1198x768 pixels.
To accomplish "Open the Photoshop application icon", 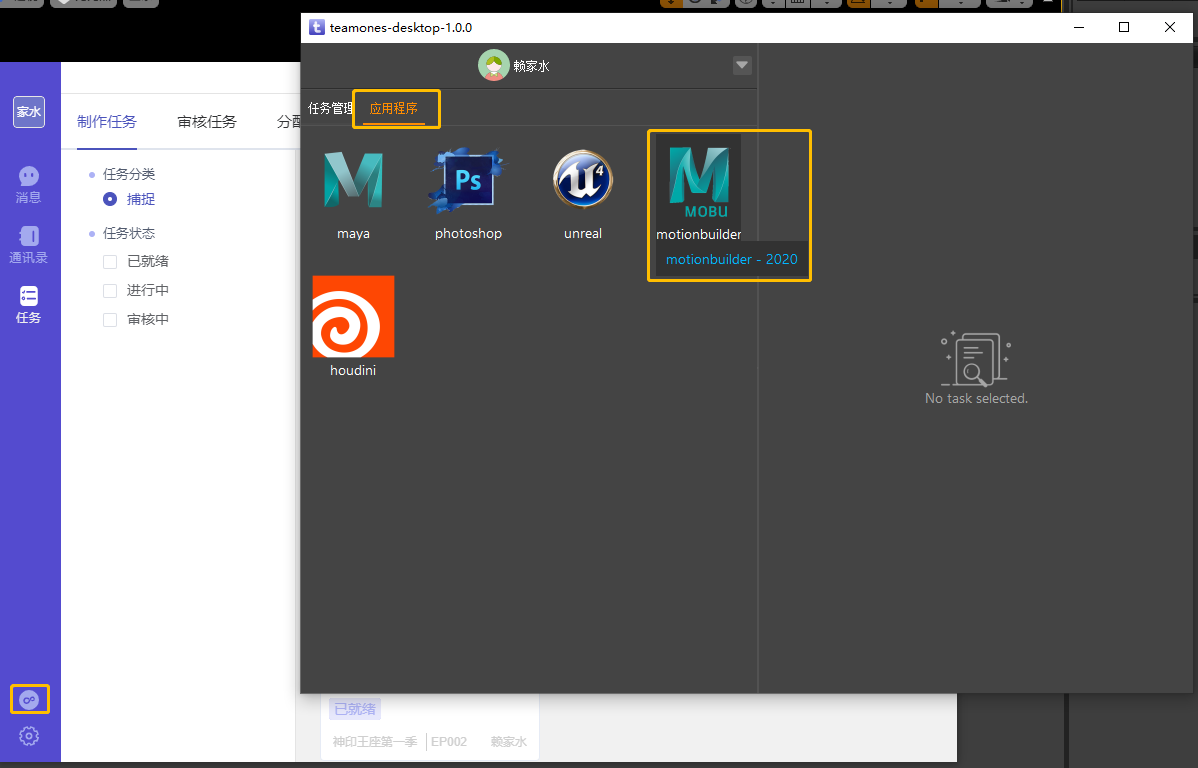I will (x=468, y=181).
